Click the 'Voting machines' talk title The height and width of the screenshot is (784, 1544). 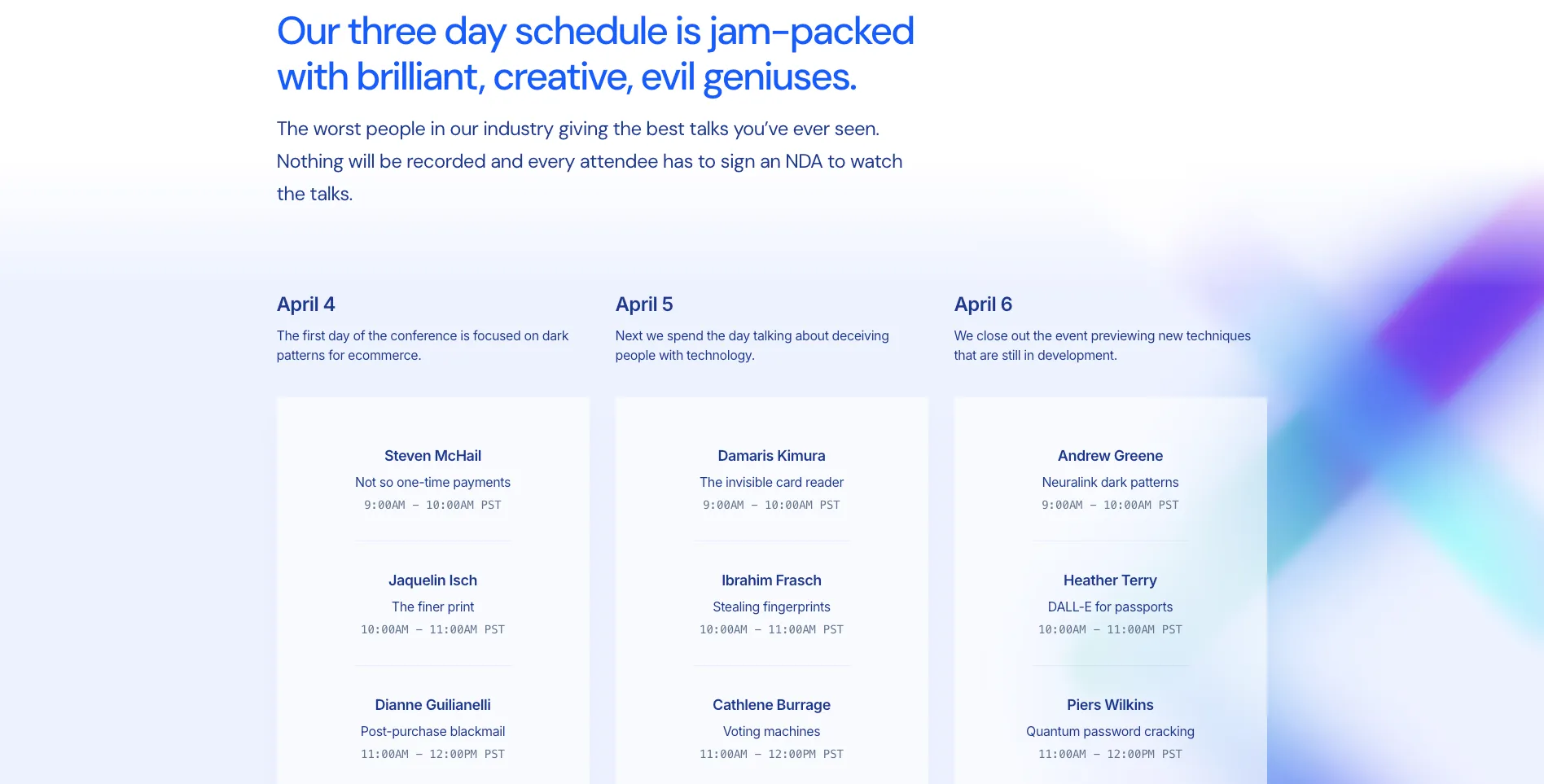(771, 732)
